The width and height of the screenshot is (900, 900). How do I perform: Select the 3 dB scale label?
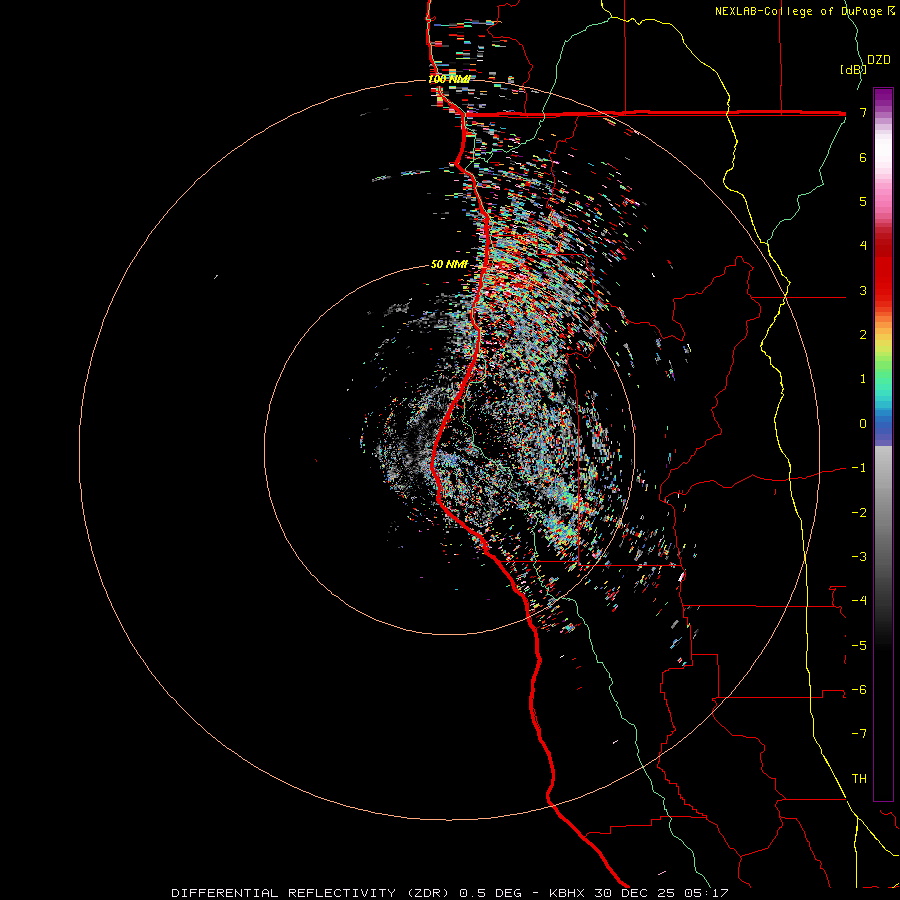click(863, 290)
